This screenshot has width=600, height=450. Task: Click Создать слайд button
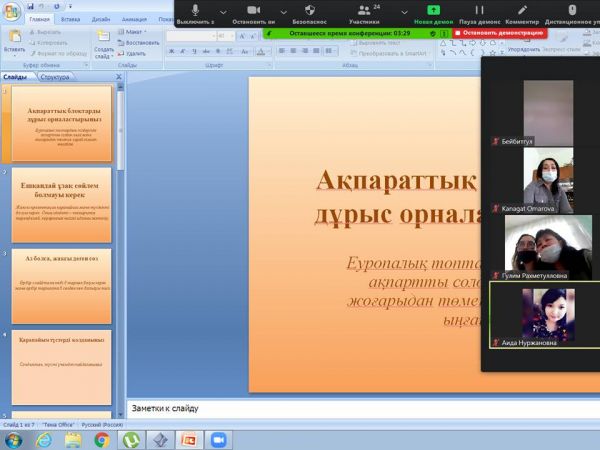(104, 44)
